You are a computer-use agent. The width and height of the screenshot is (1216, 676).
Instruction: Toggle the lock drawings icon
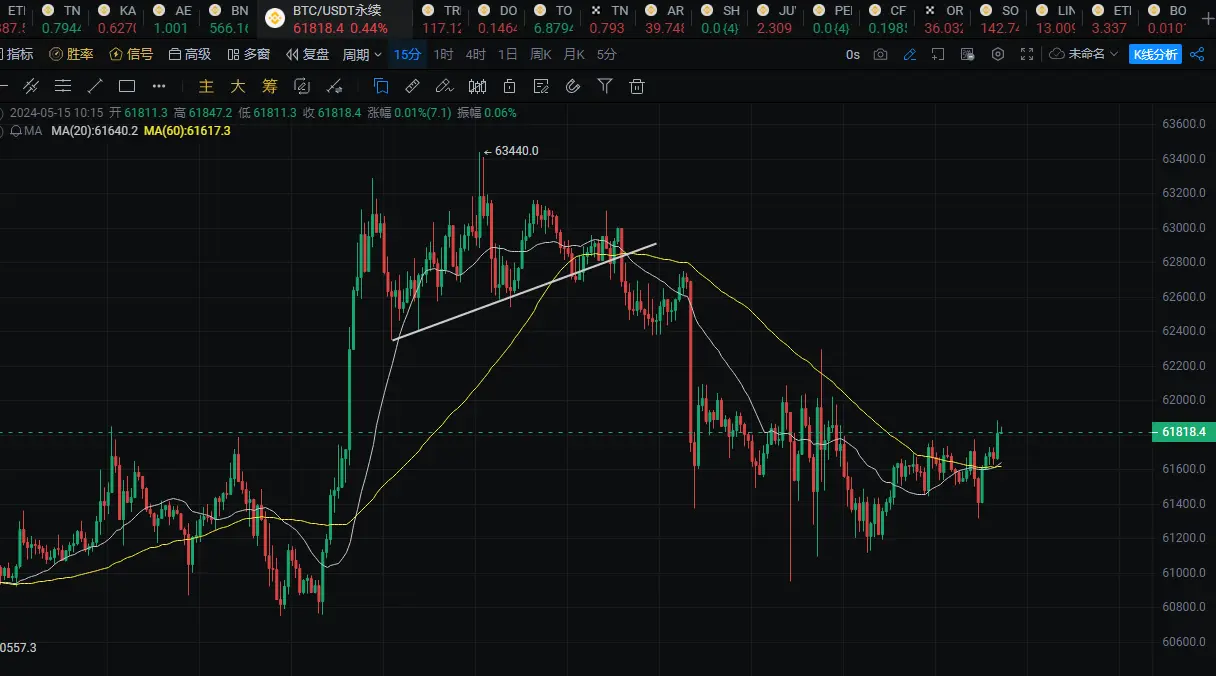click(x=509, y=86)
